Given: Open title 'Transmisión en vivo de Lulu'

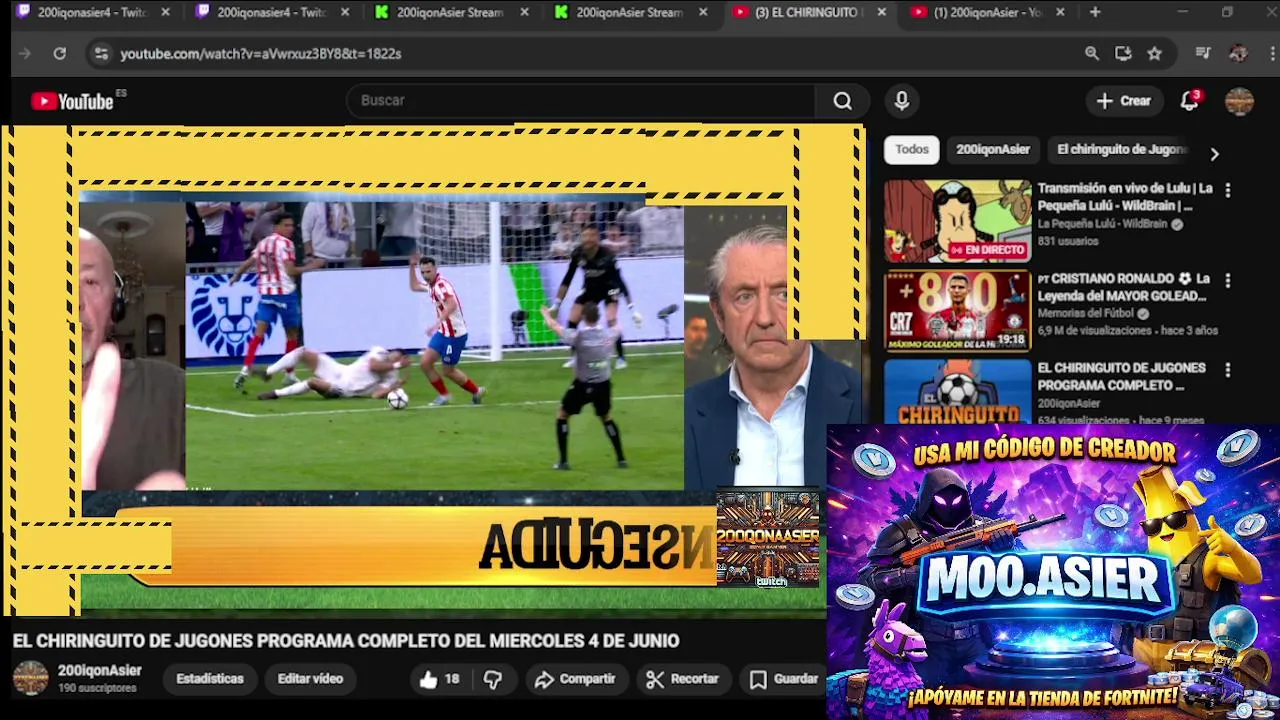Looking at the screenshot, I should [1125, 197].
